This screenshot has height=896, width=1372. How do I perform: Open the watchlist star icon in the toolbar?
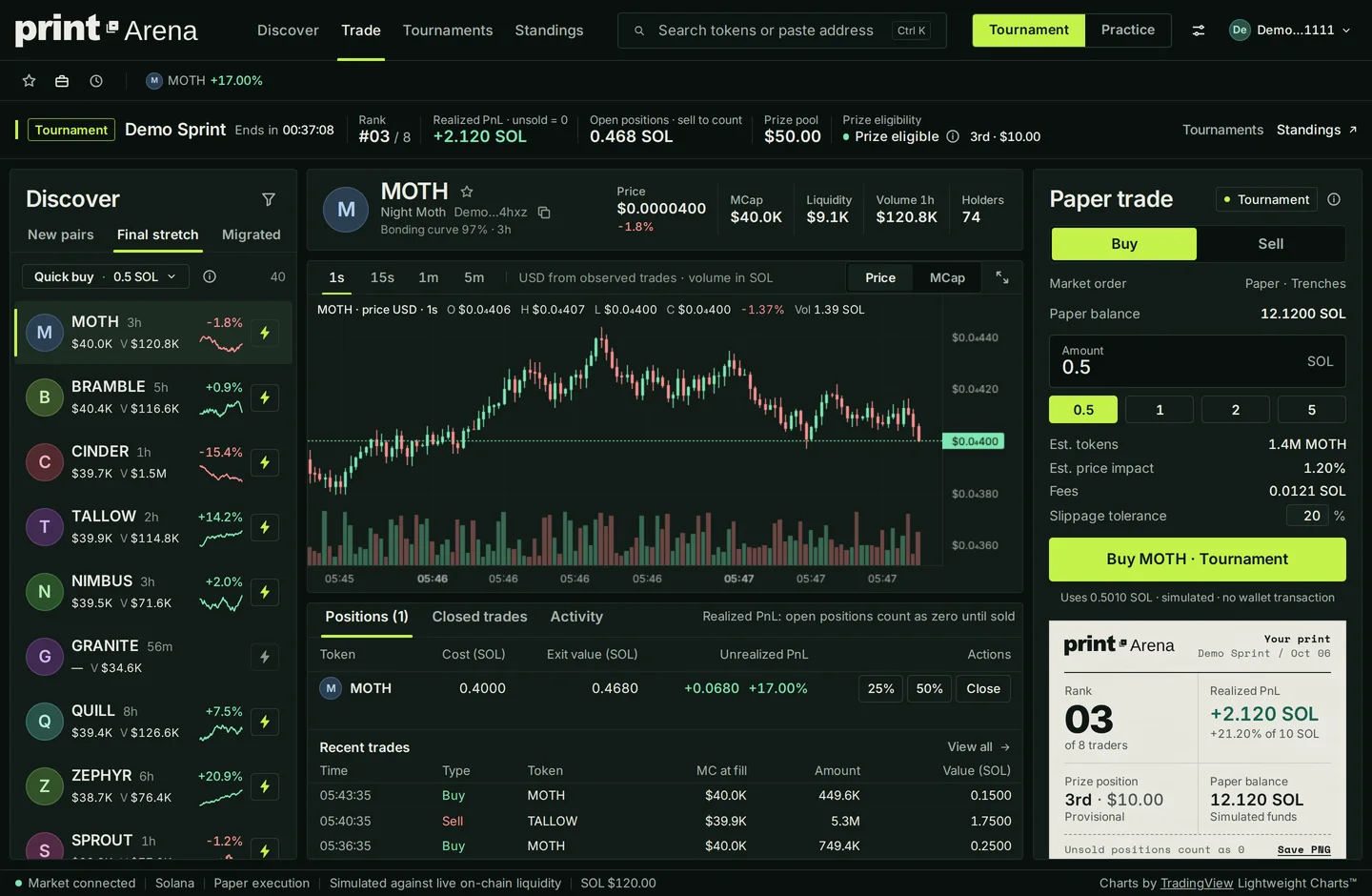[30, 81]
